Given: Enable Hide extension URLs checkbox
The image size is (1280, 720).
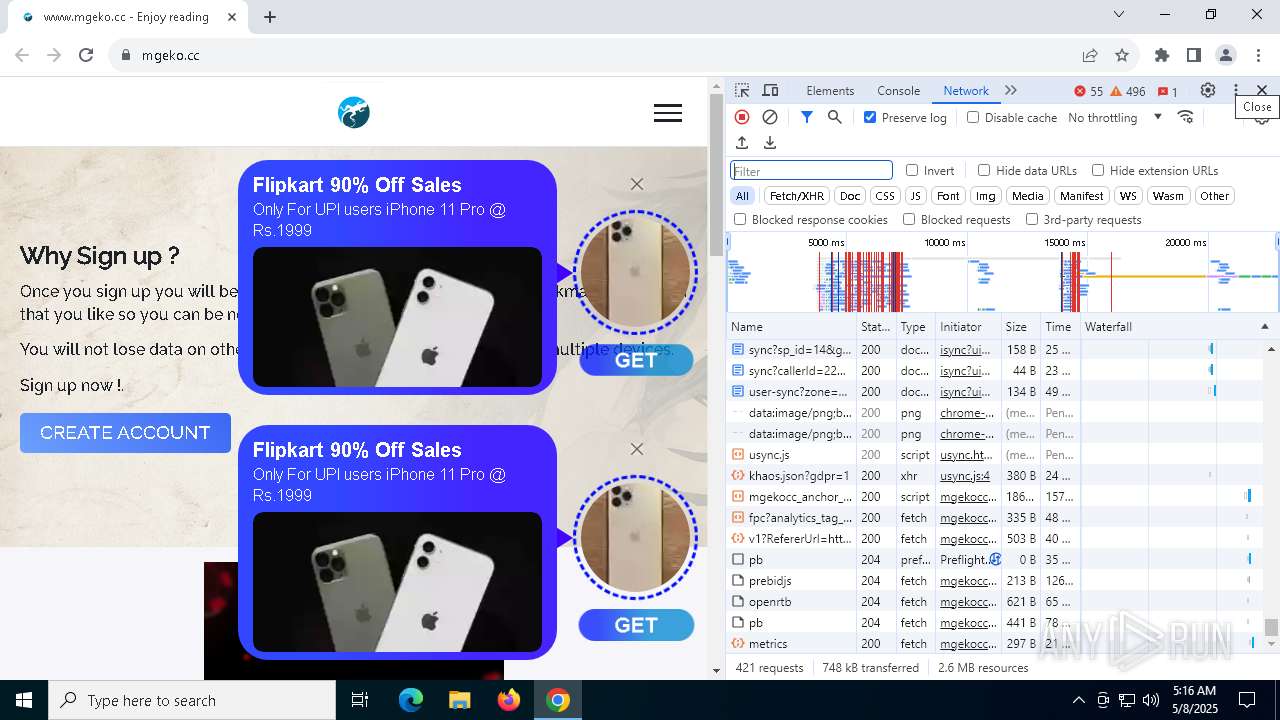Looking at the screenshot, I should [1098, 170].
